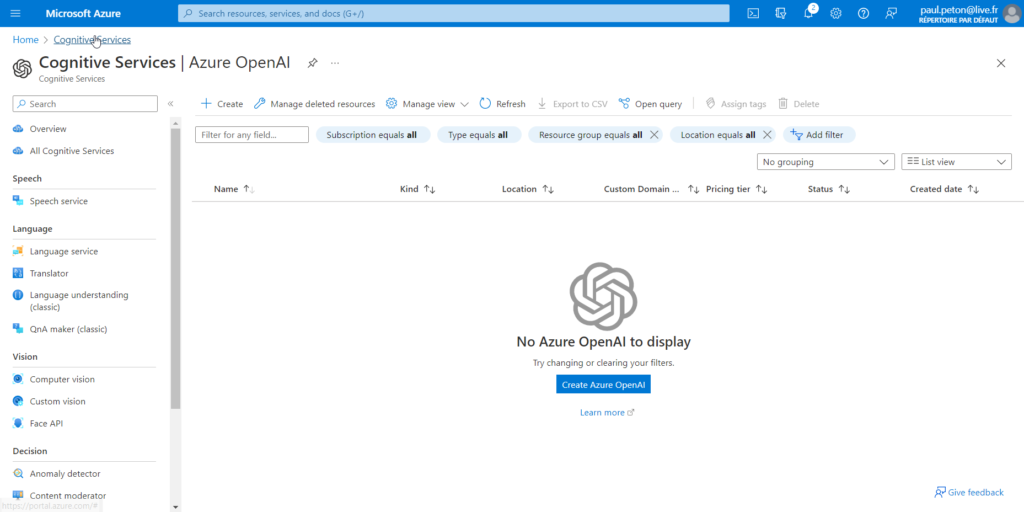Open the help question mark icon

coord(863,13)
